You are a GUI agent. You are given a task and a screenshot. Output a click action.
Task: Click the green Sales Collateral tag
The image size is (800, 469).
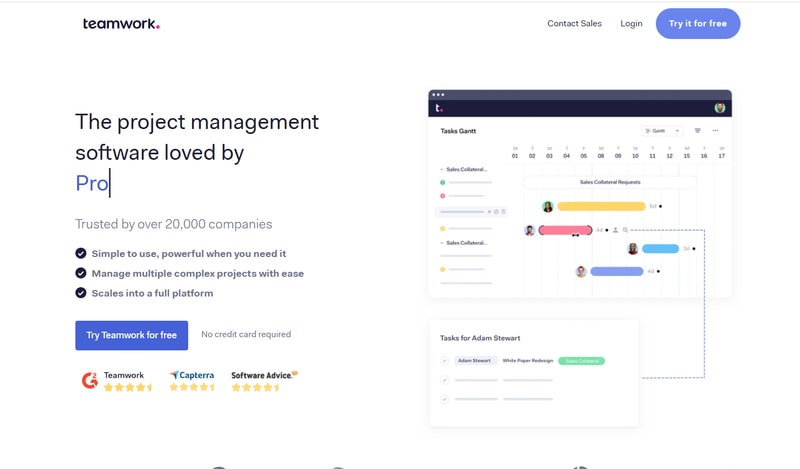tap(582, 361)
